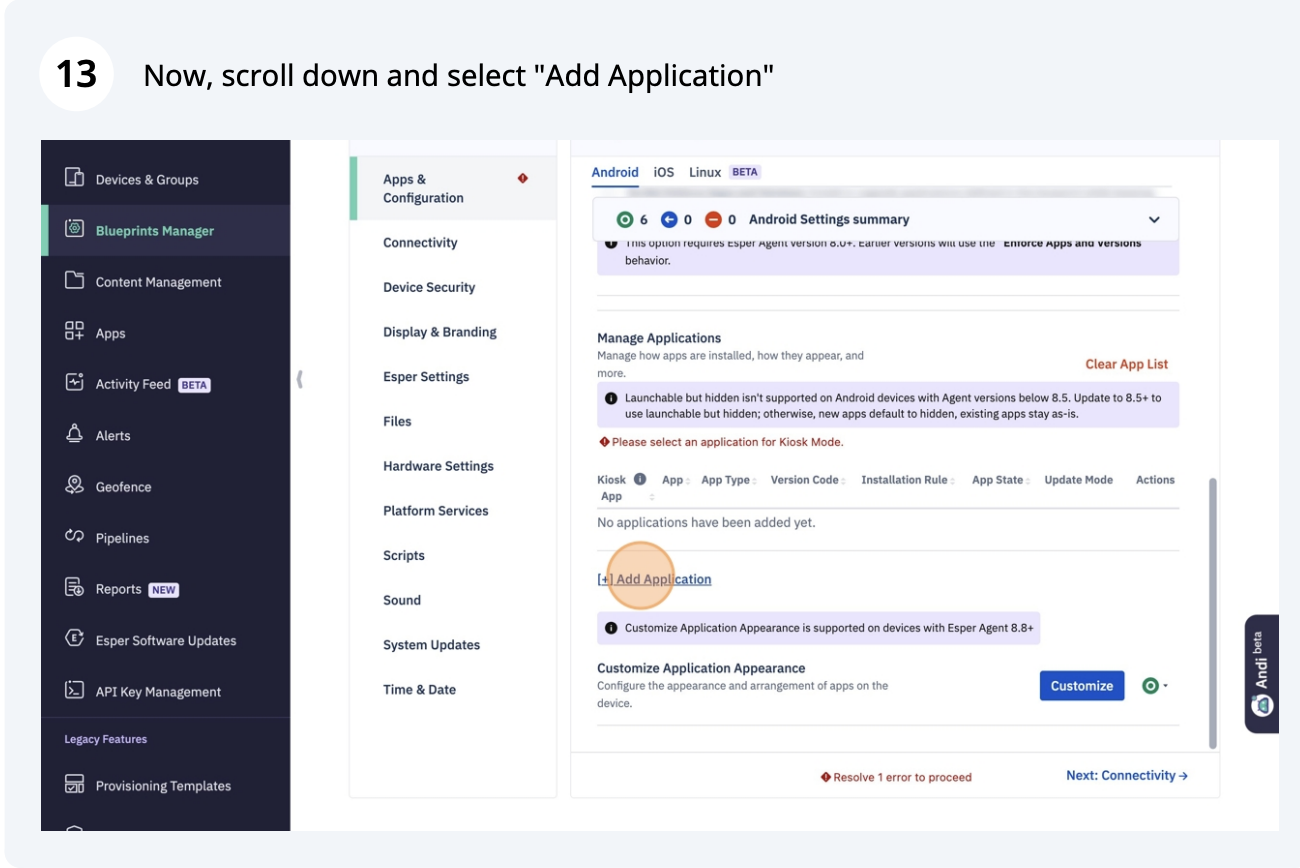Click the vertical scrollbar of settings panel

1213,611
